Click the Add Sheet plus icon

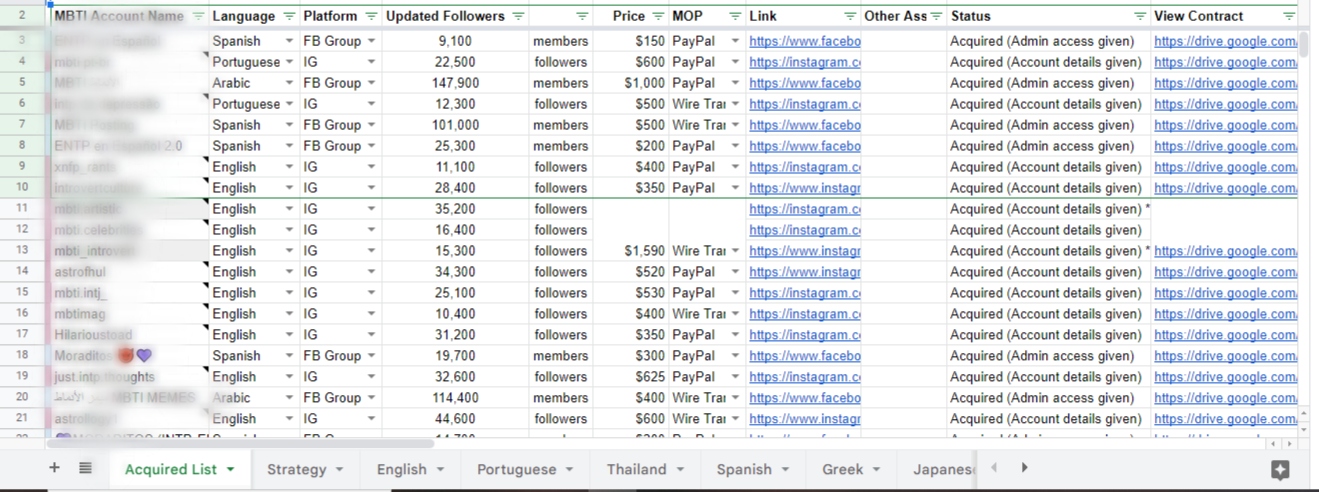pyautogui.click(x=54, y=468)
